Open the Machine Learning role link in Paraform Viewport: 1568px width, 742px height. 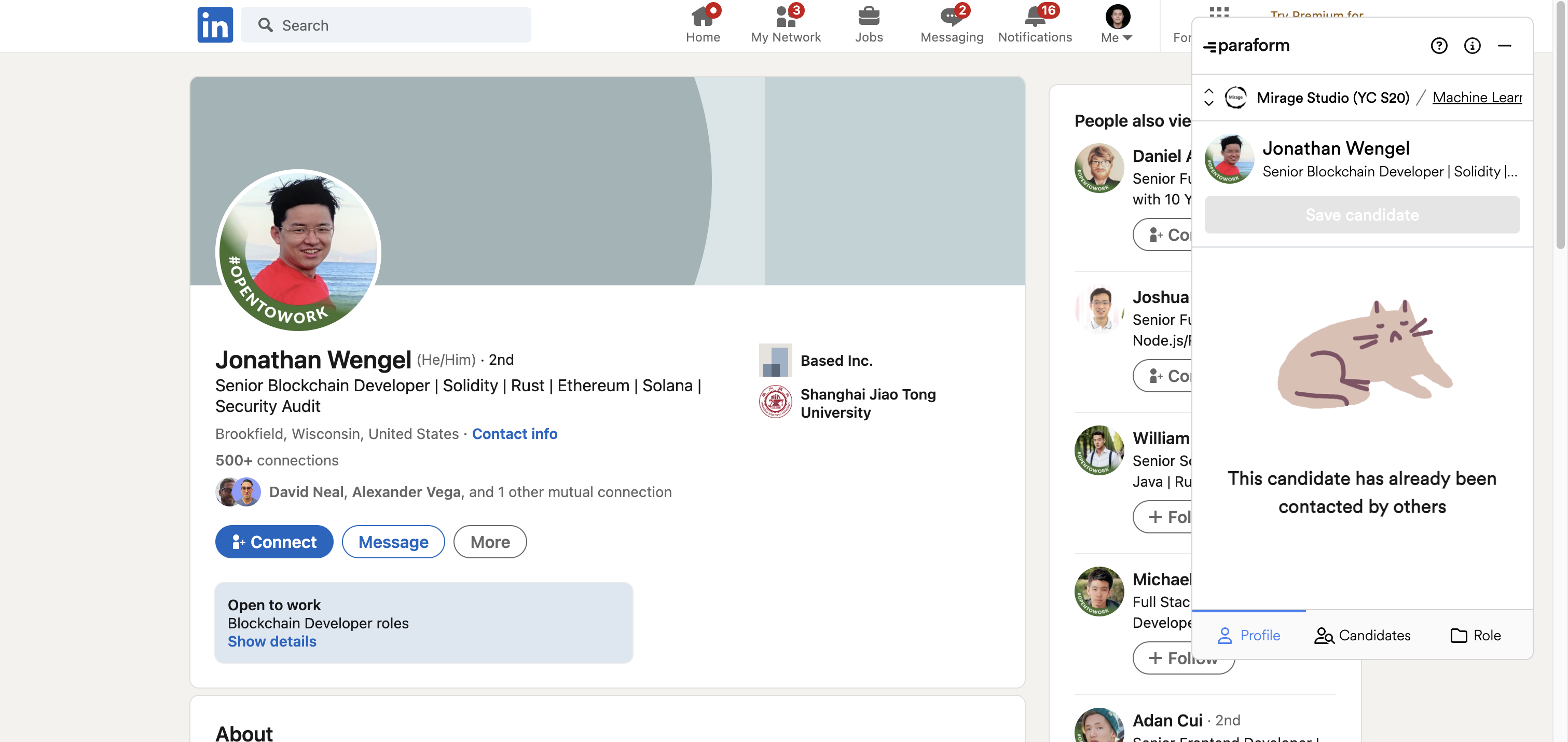coord(1477,97)
